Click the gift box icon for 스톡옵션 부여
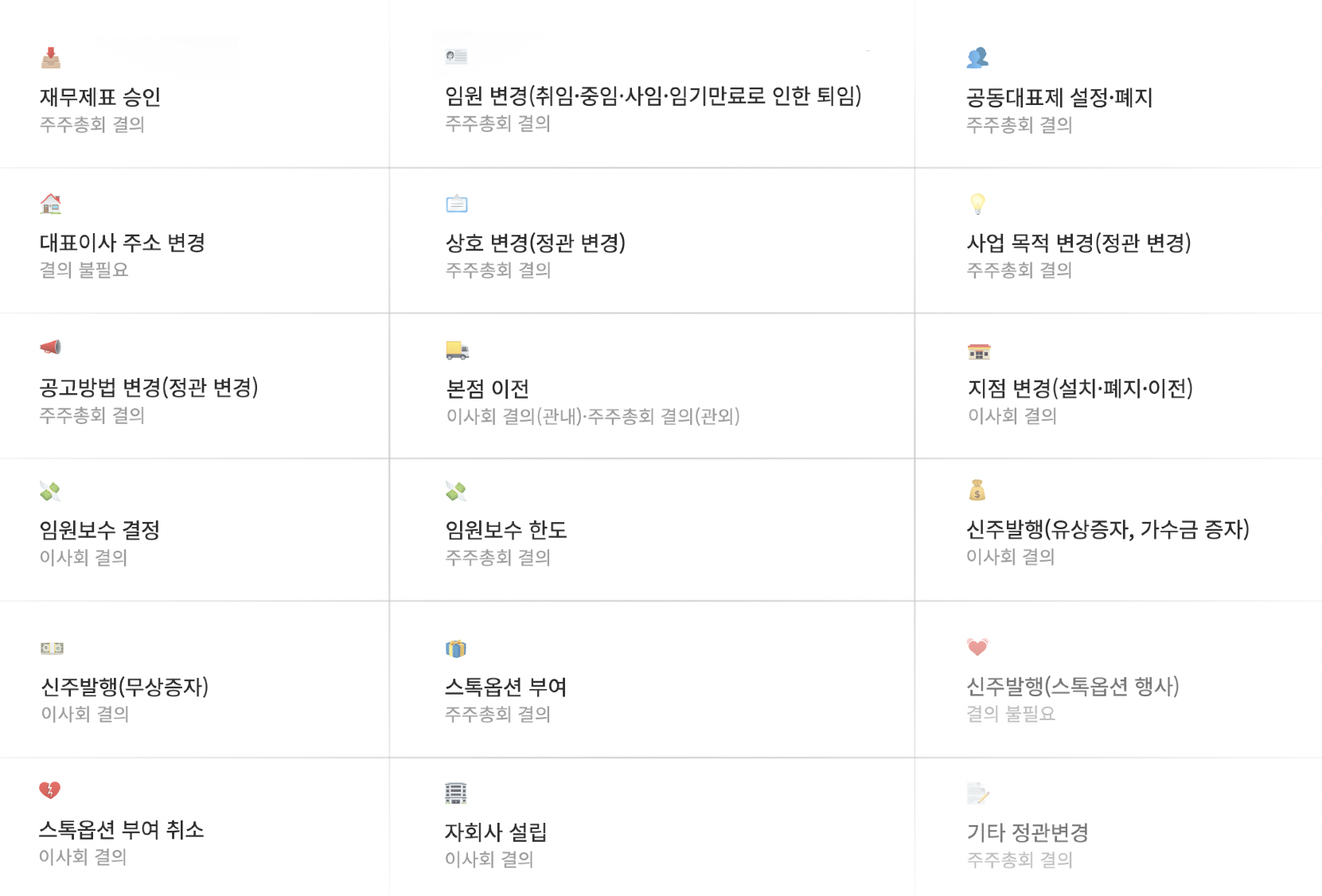The image size is (1322, 896). click(455, 649)
